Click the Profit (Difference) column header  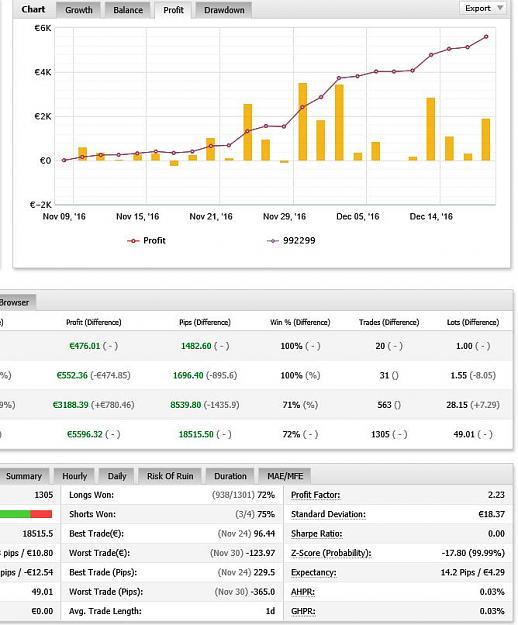tap(94, 322)
